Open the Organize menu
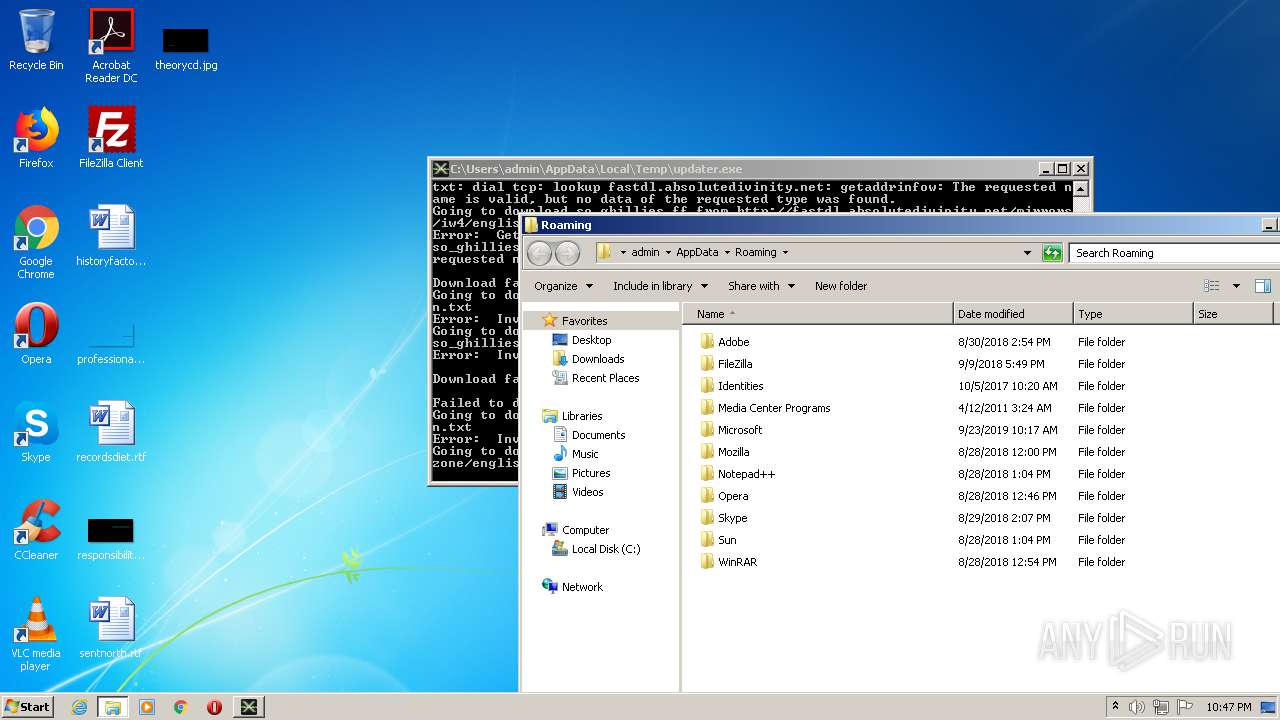 point(563,286)
